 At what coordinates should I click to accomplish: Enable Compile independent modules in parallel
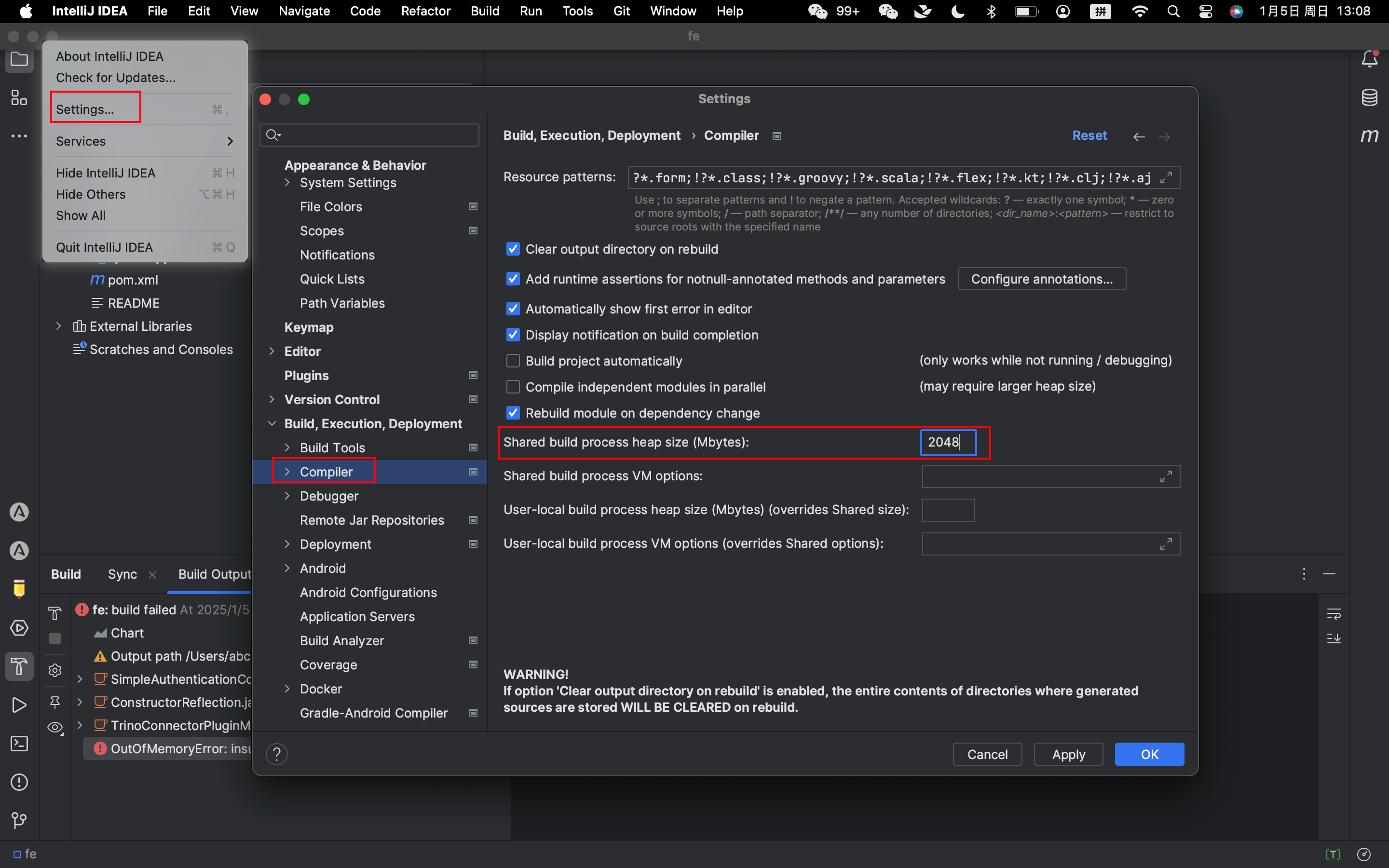513,387
